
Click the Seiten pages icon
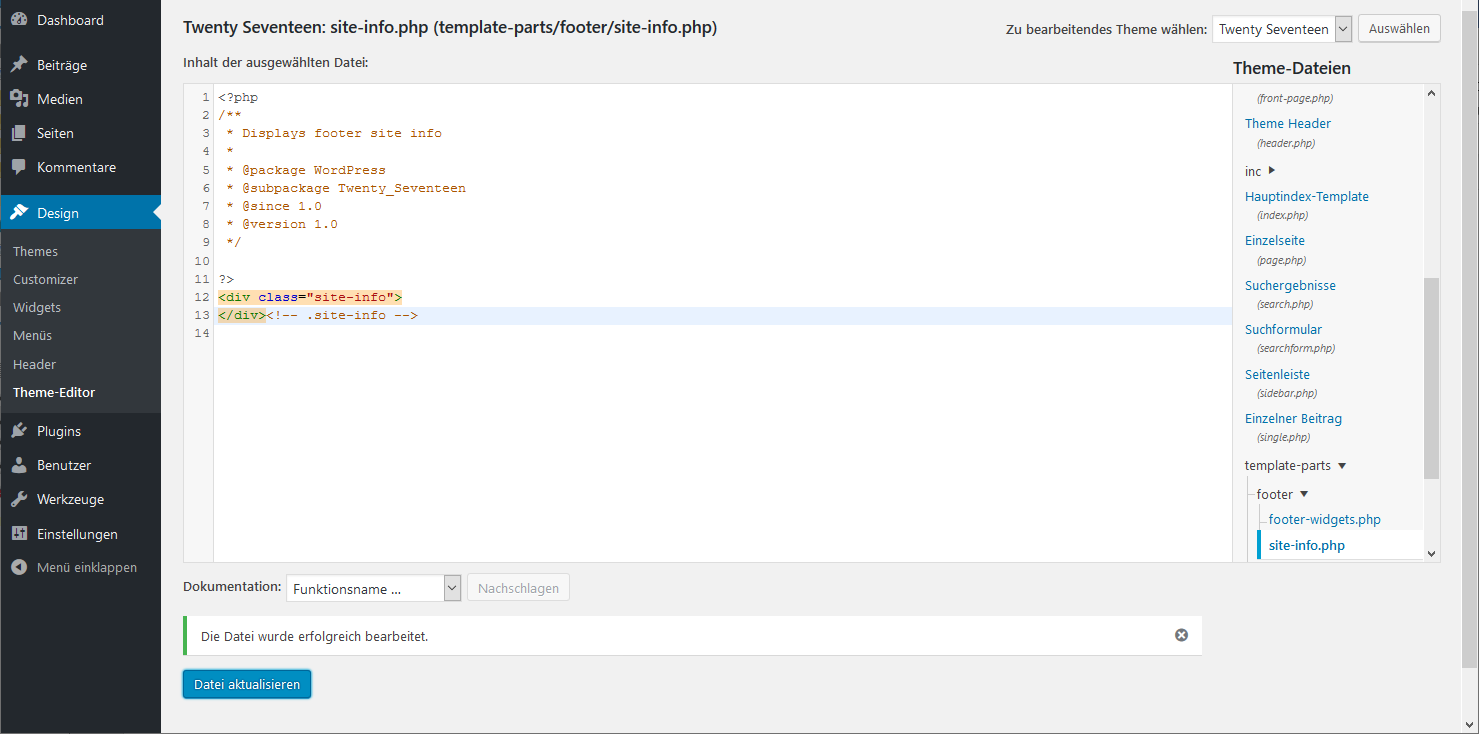click(x=19, y=133)
